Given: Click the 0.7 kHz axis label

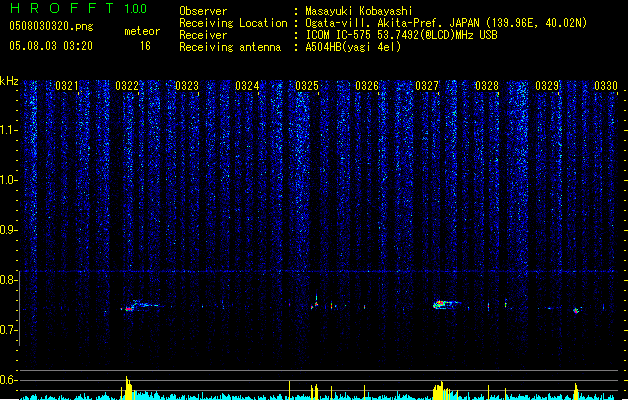Looking at the screenshot, I should tap(8, 330).
